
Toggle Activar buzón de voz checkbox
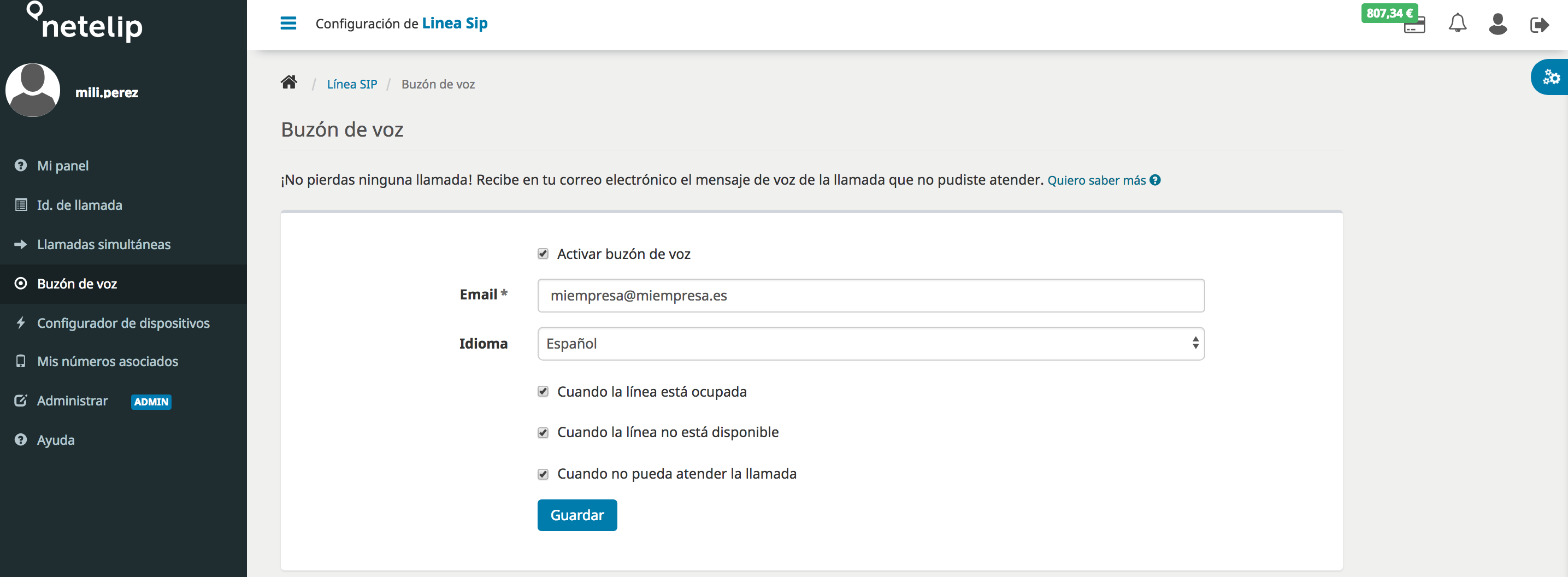543,254
